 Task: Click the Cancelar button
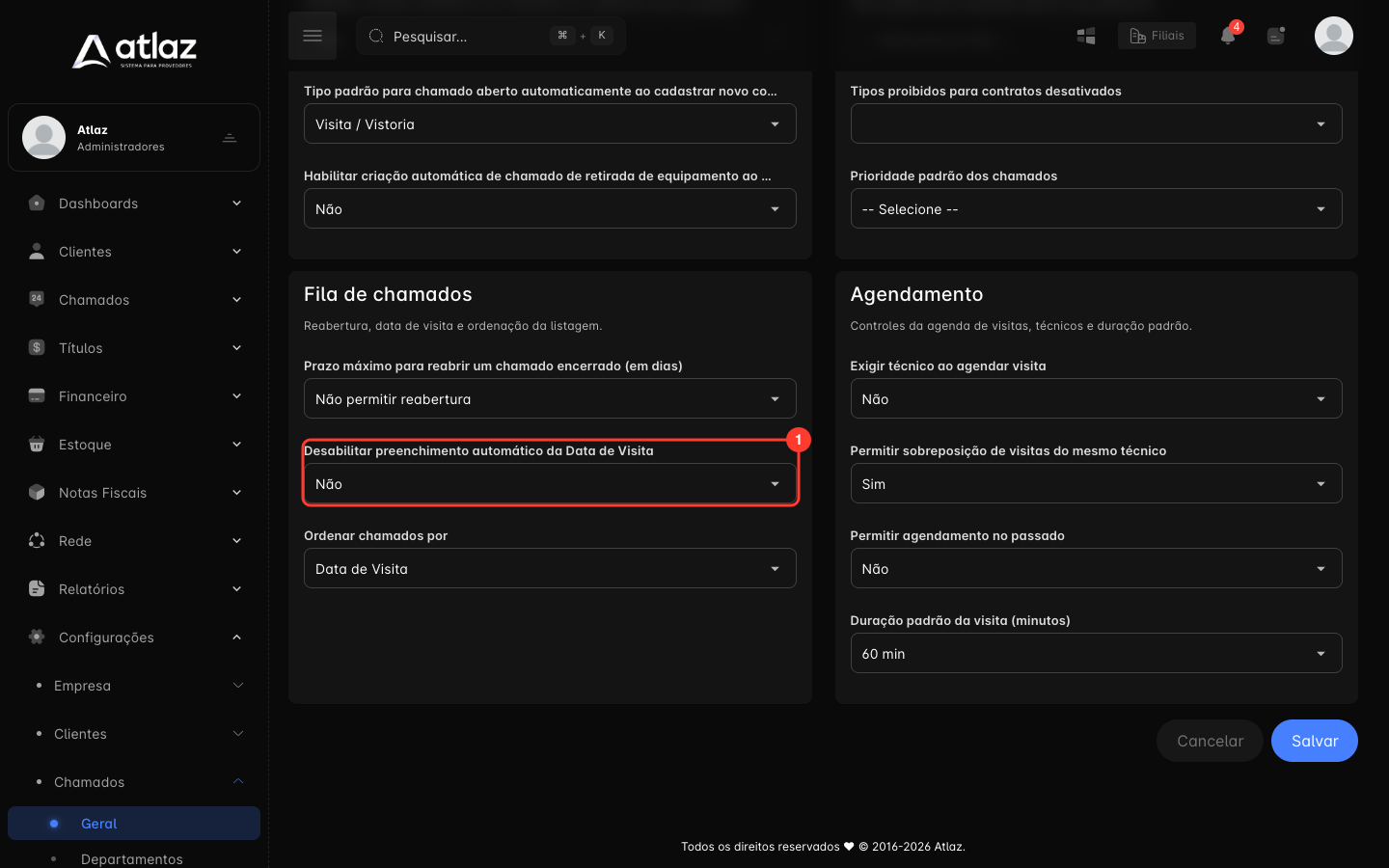point(1210,741)
